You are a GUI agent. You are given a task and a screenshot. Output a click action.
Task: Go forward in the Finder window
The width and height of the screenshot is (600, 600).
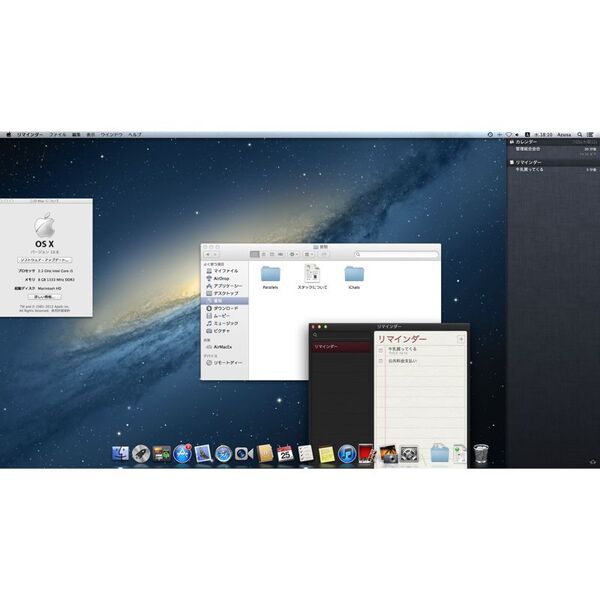(216, 254)
